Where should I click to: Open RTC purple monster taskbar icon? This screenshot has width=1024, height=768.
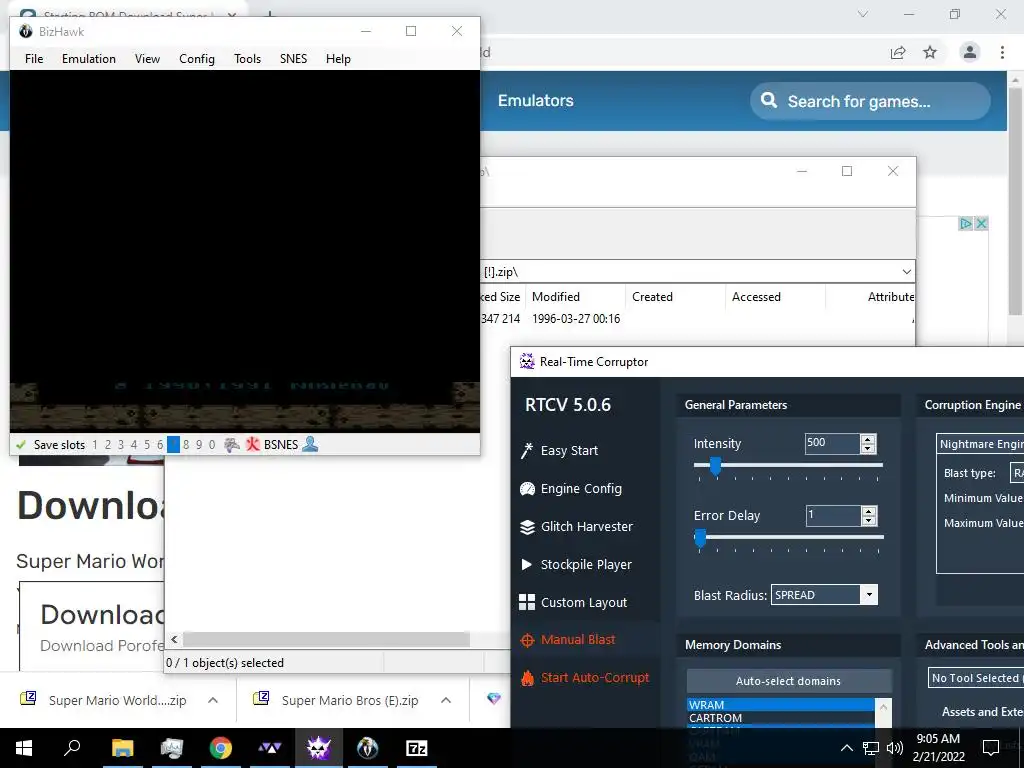(318, 748)
